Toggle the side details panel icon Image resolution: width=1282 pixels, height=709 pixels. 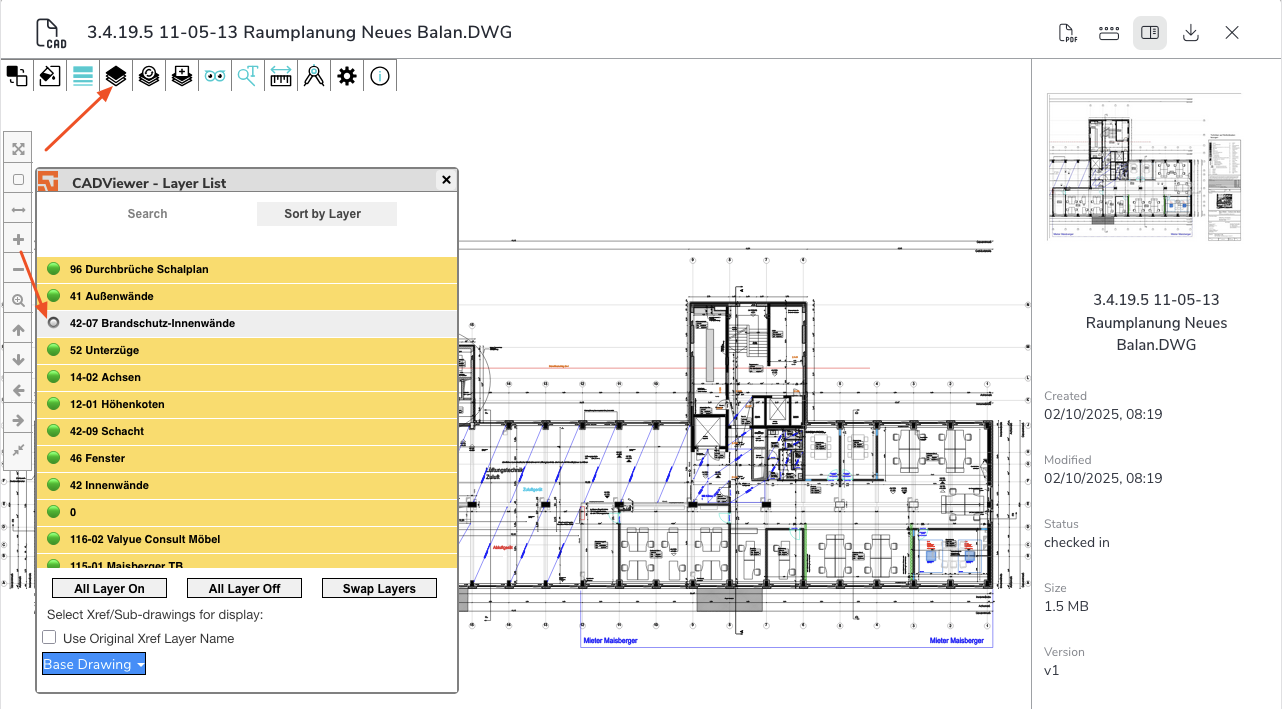[1150, 33]
